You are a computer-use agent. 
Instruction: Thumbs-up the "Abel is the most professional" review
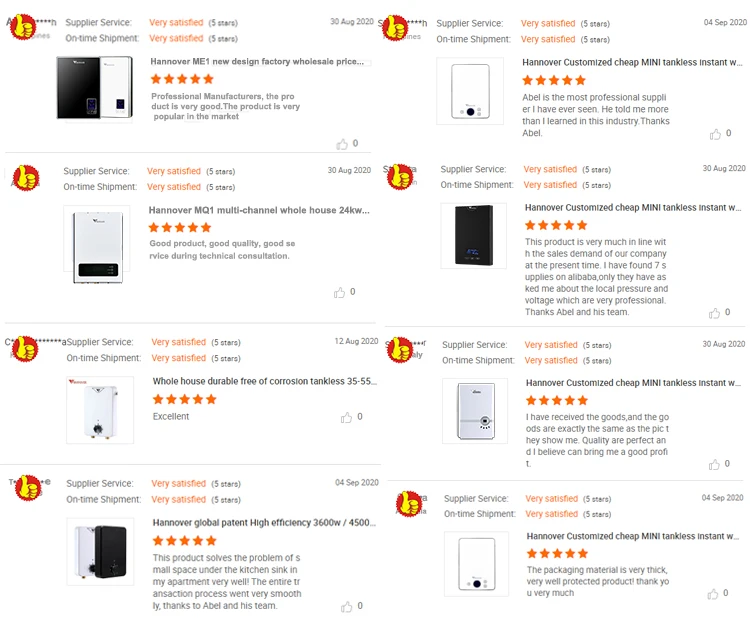point(714,134)
